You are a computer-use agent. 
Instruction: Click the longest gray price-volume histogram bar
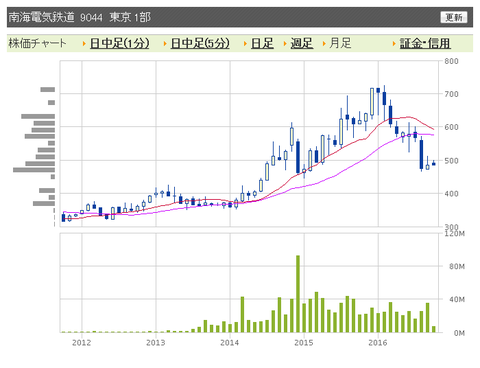point(34,170)
